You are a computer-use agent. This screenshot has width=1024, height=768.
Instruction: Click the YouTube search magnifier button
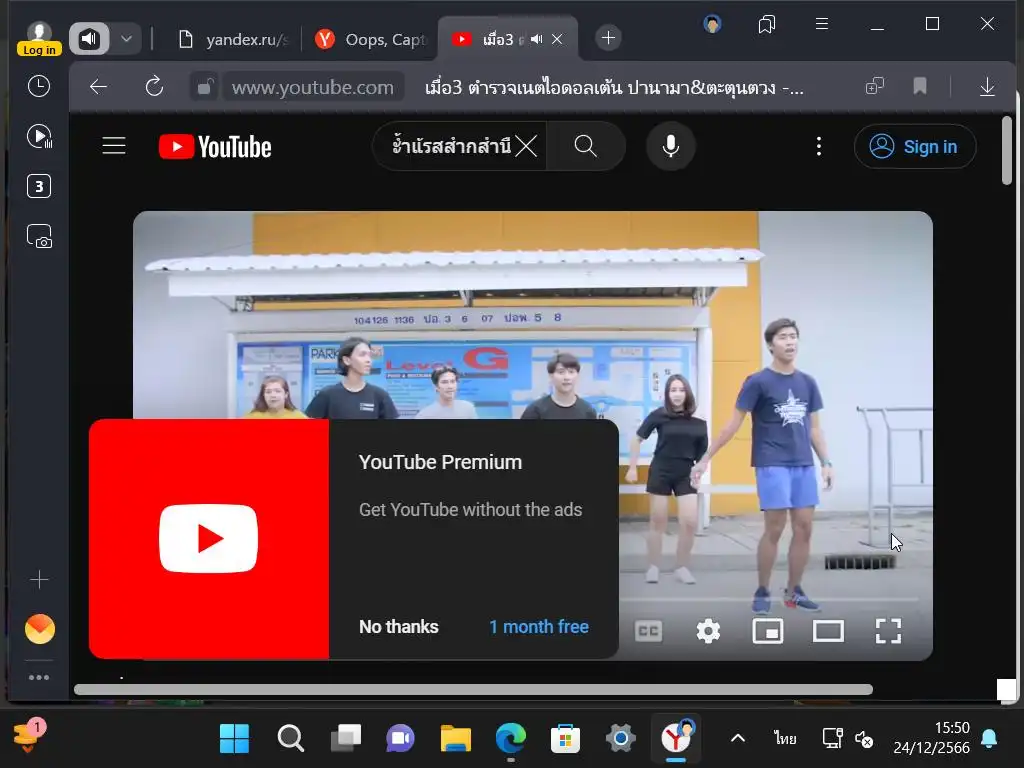coord(586,146)
